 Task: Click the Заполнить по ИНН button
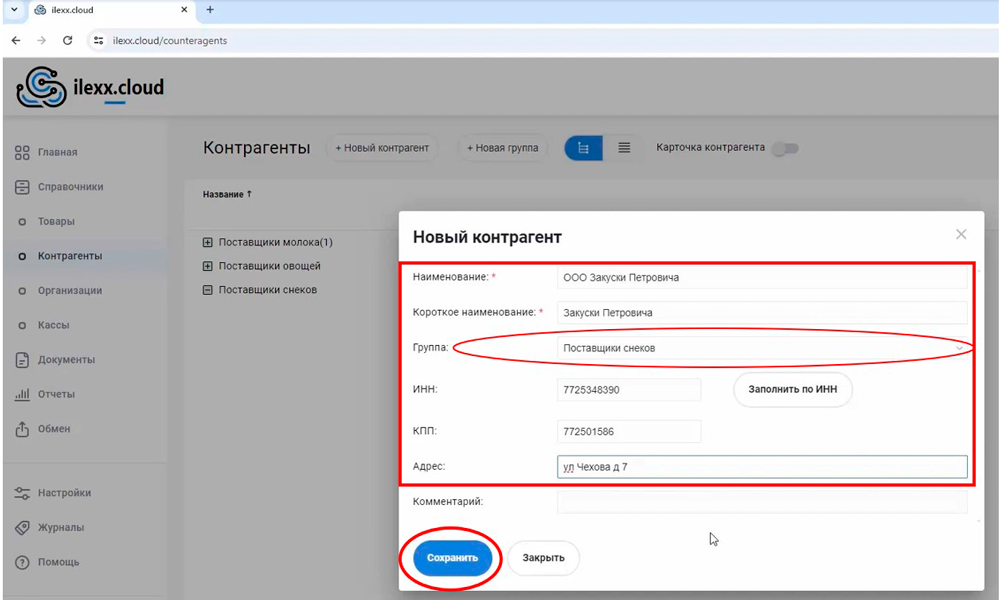[793, 390]
